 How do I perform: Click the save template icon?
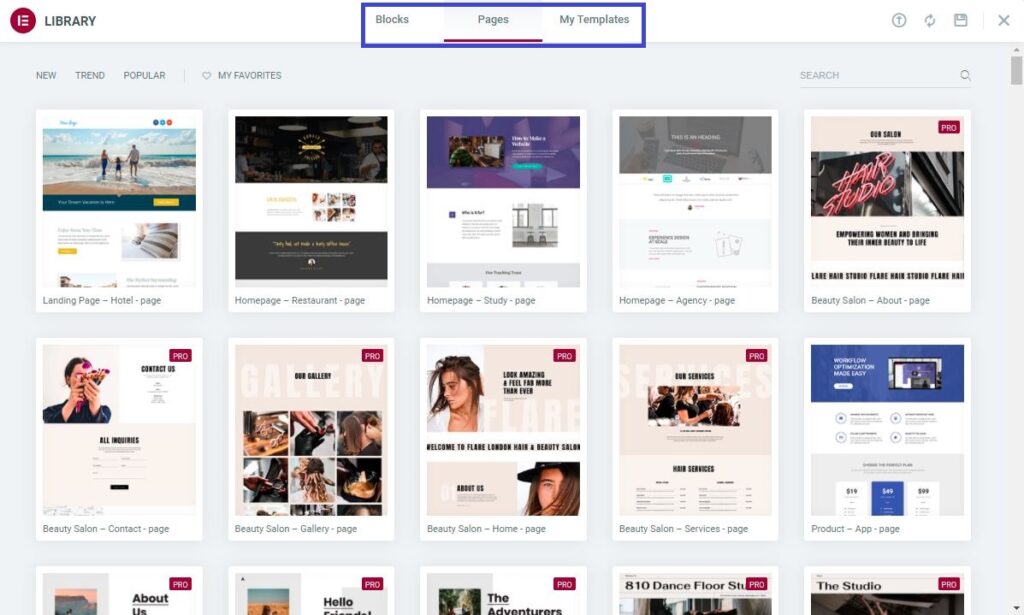961,21
